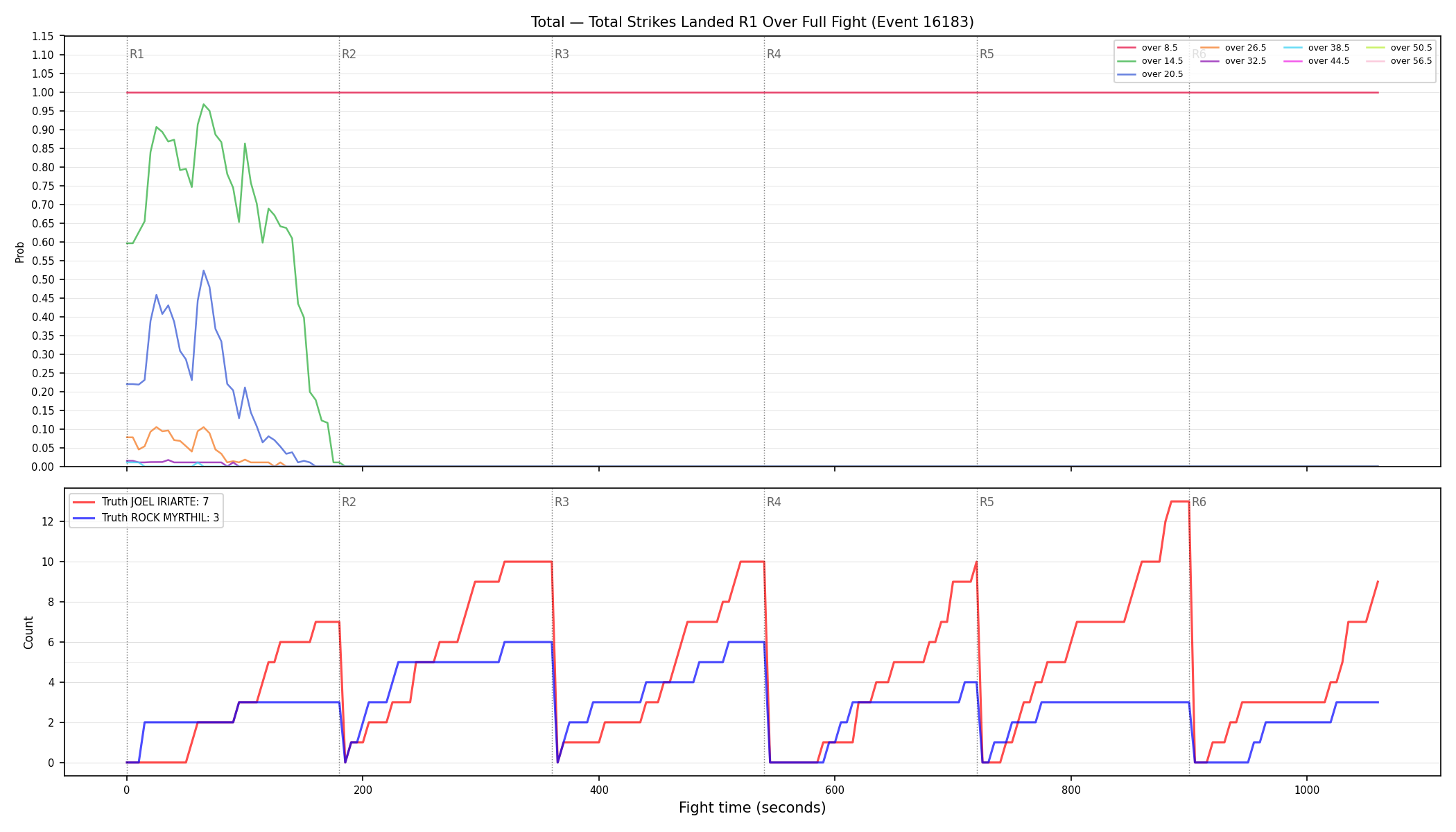1456x832 pixels.
Task: Click the R3 round label in the probability chart
Action: (x=562, y=54)
